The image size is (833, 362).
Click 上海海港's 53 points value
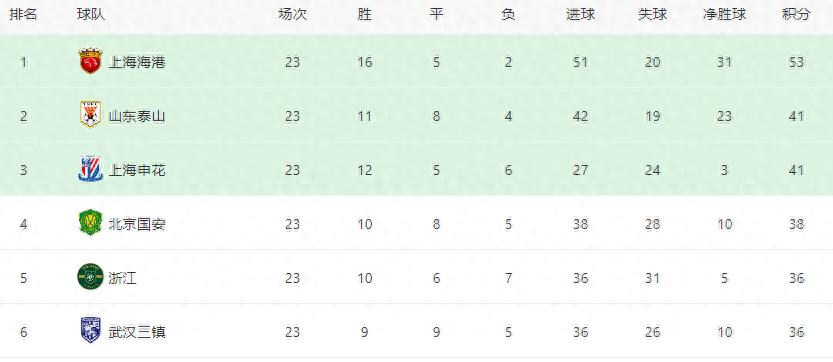coord(796,63)
